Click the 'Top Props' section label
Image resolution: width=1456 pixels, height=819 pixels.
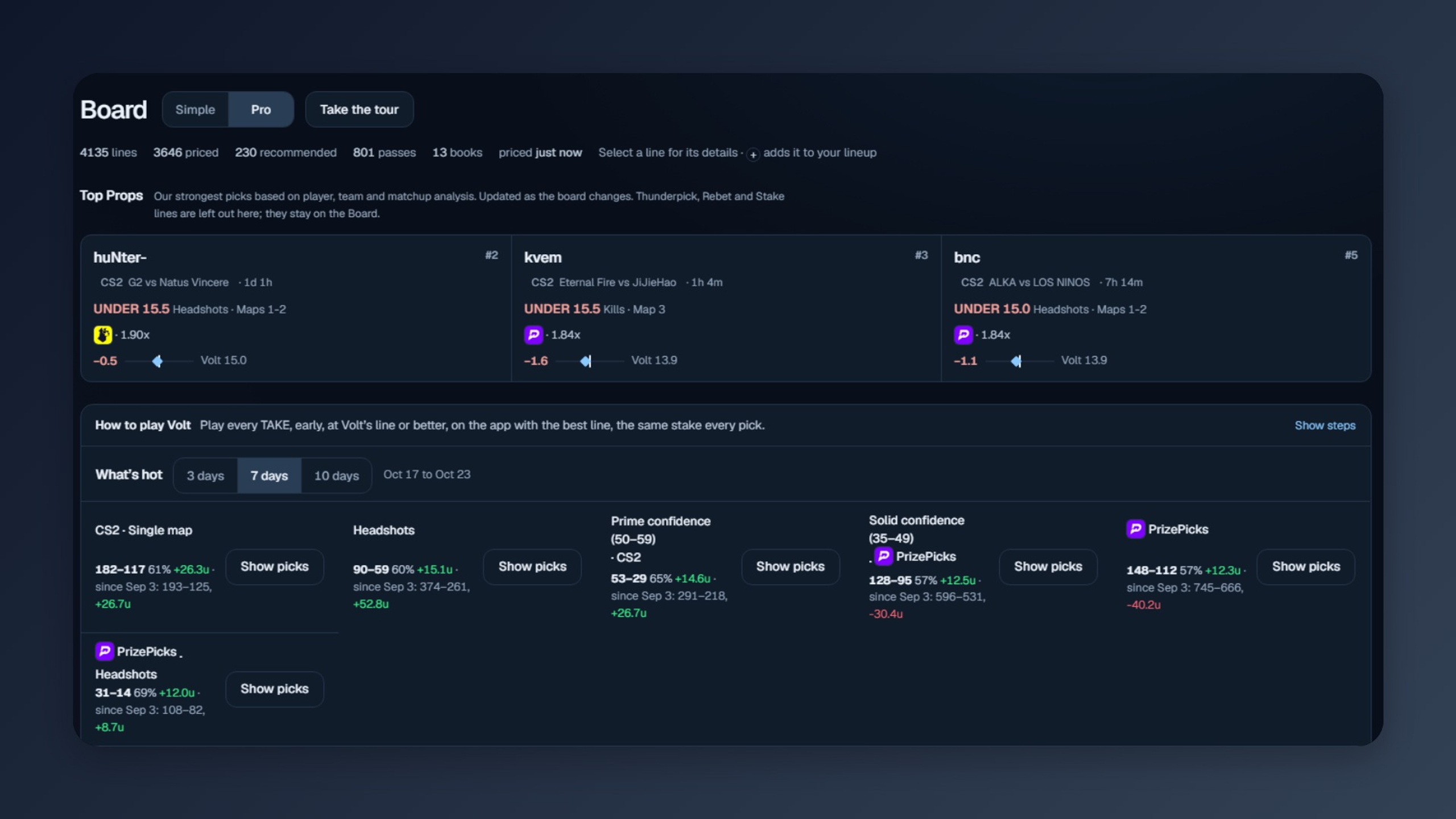111,196
